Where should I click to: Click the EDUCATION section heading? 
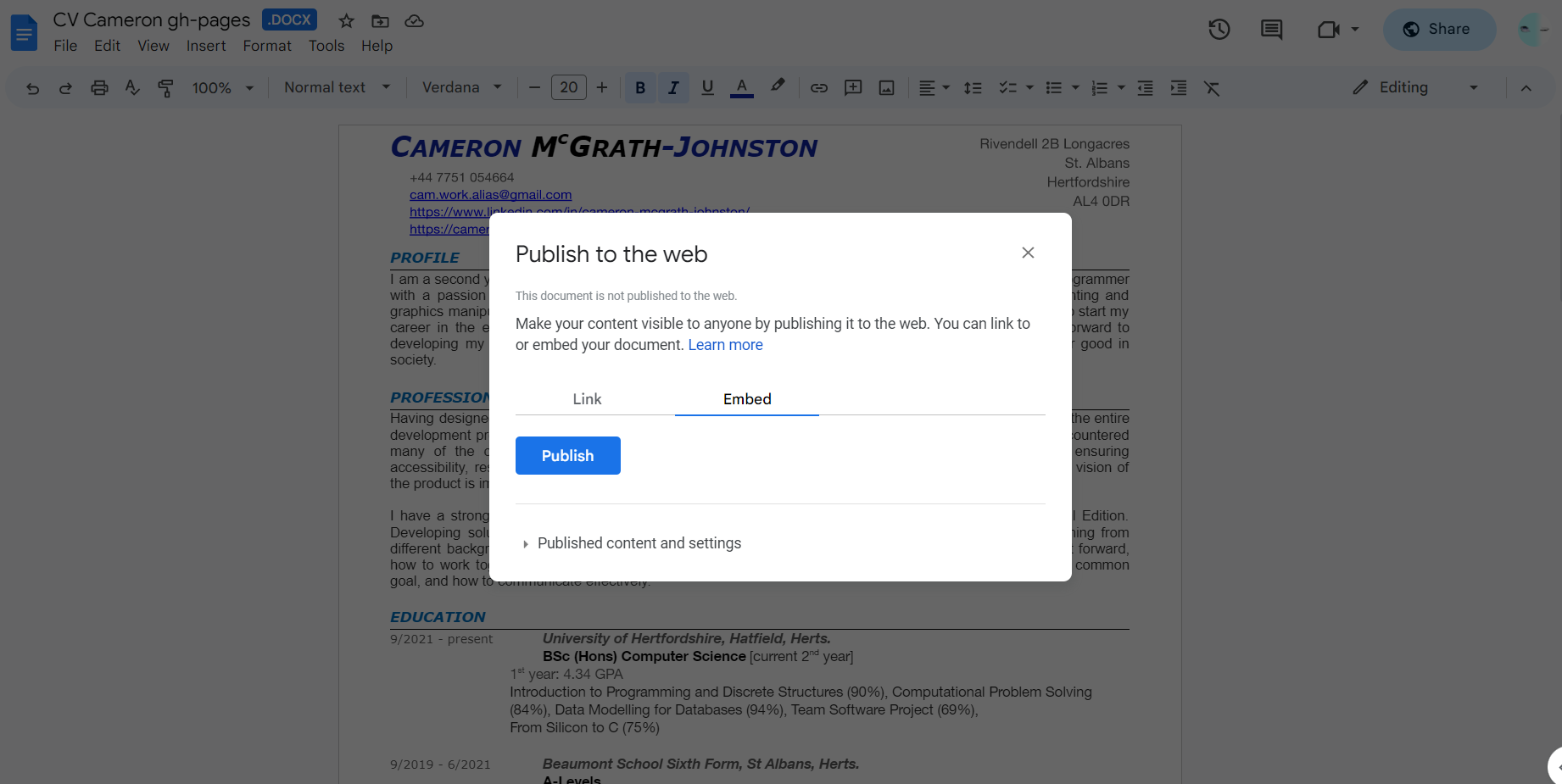(438, 617)
